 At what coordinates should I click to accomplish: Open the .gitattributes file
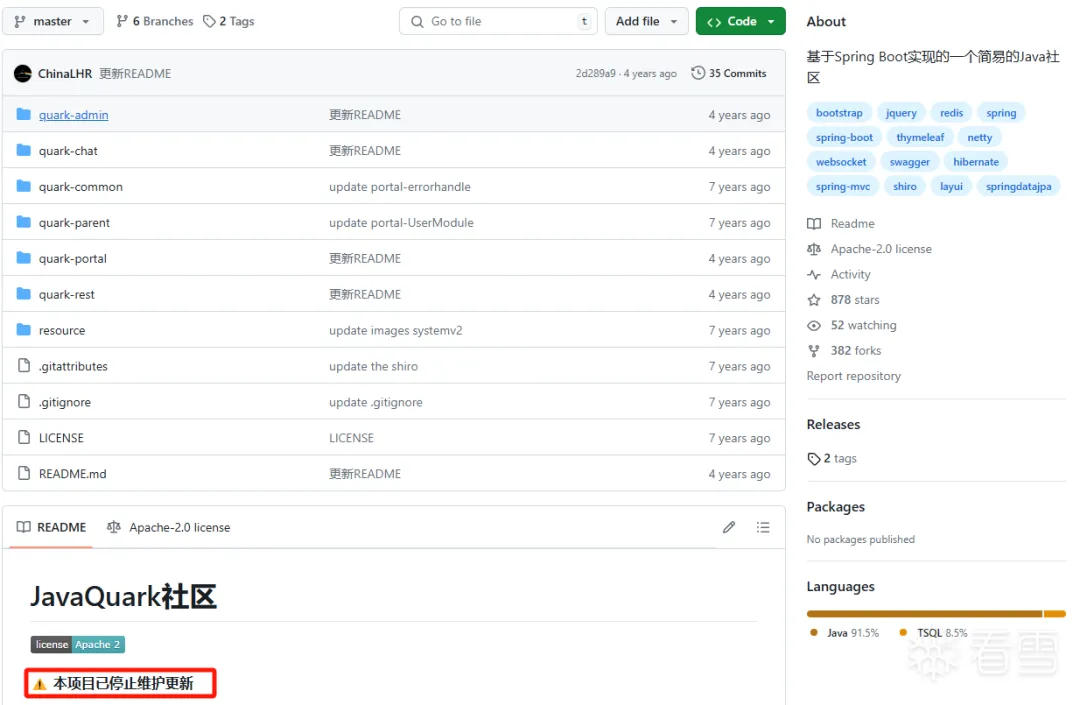pyautogui.click(x=73, y=366)
